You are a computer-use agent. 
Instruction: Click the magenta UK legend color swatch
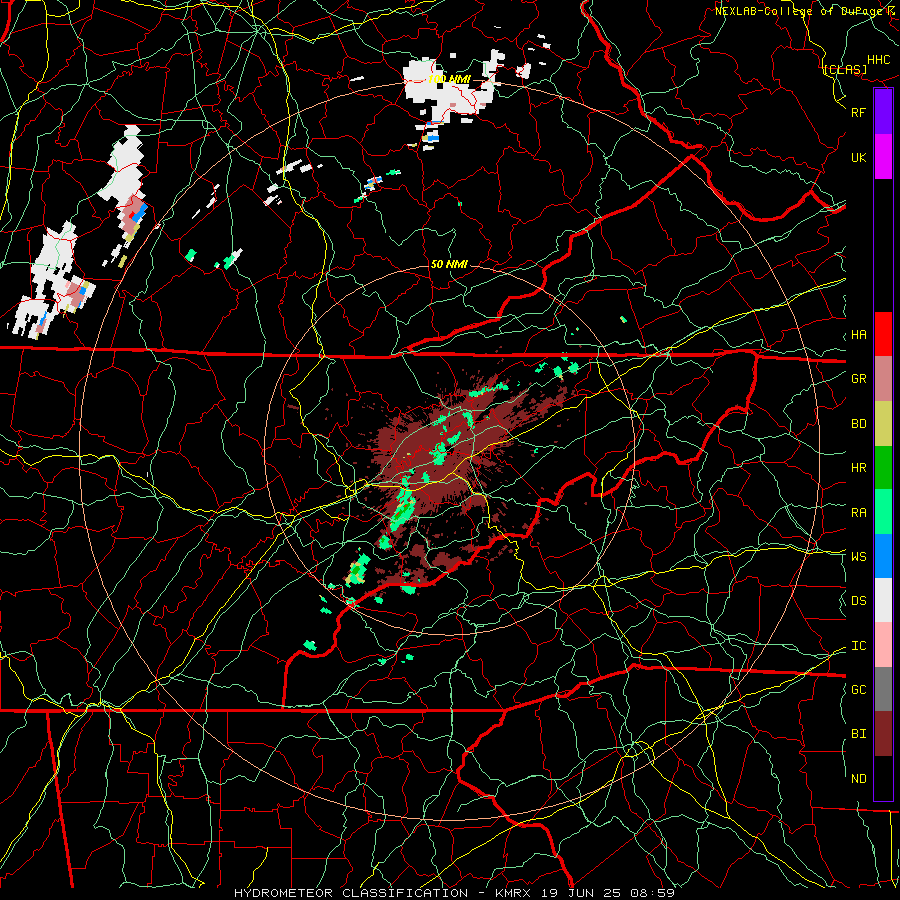[x=883, y=157]
